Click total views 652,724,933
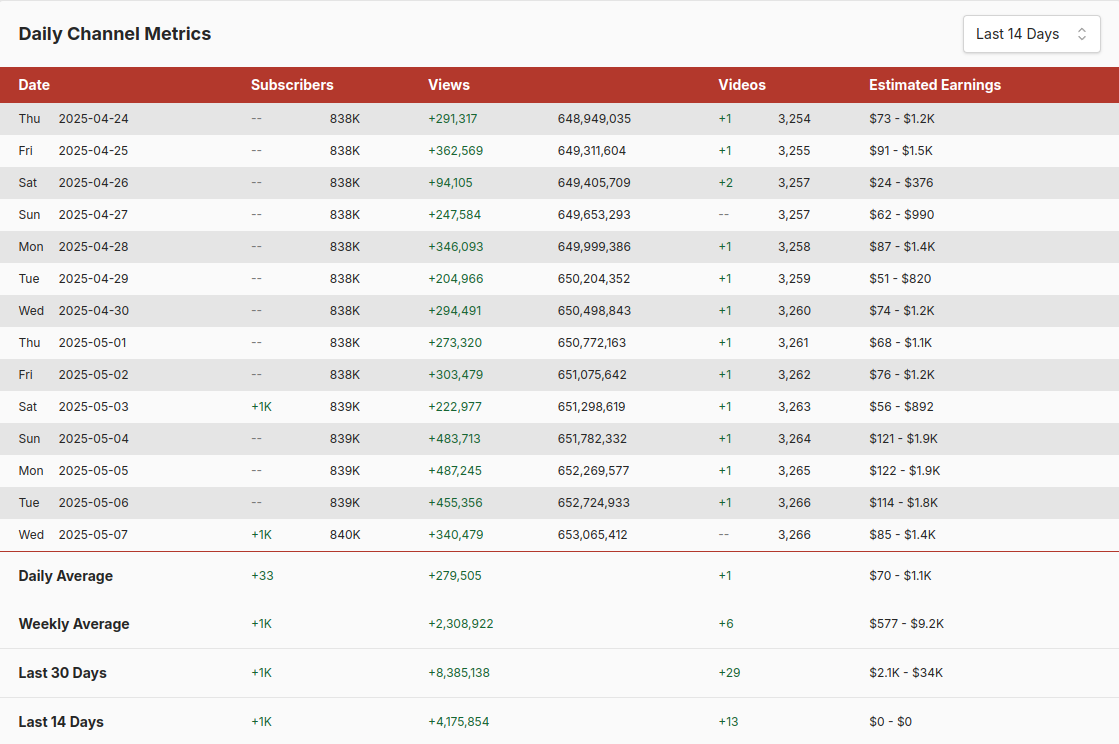Screen dimensions: 1119x744 [594, 503]
